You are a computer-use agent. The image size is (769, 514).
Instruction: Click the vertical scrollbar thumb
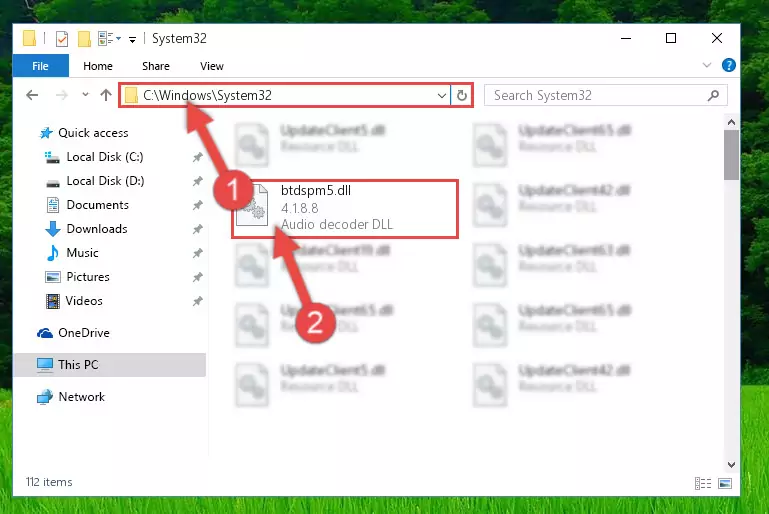[731, 155]
